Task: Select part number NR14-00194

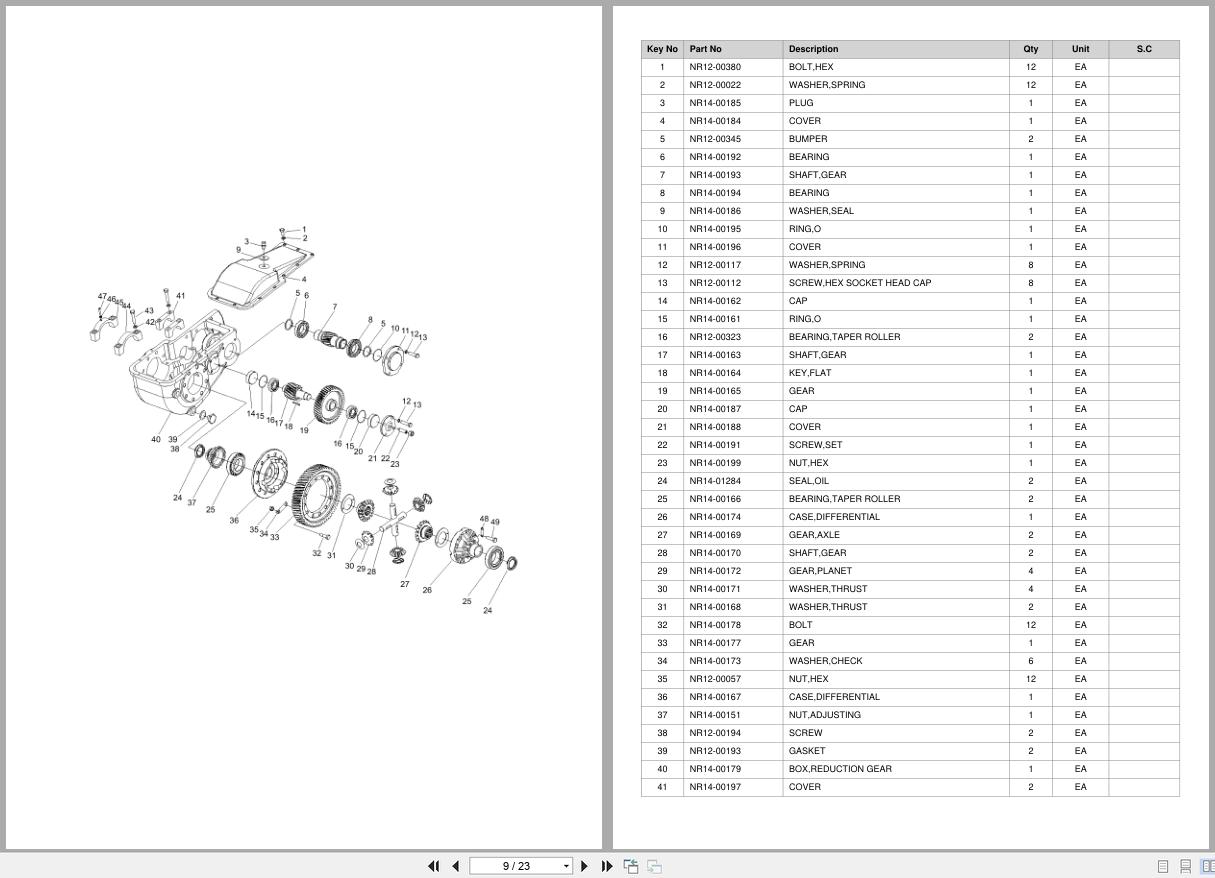Action: [715, 193]
